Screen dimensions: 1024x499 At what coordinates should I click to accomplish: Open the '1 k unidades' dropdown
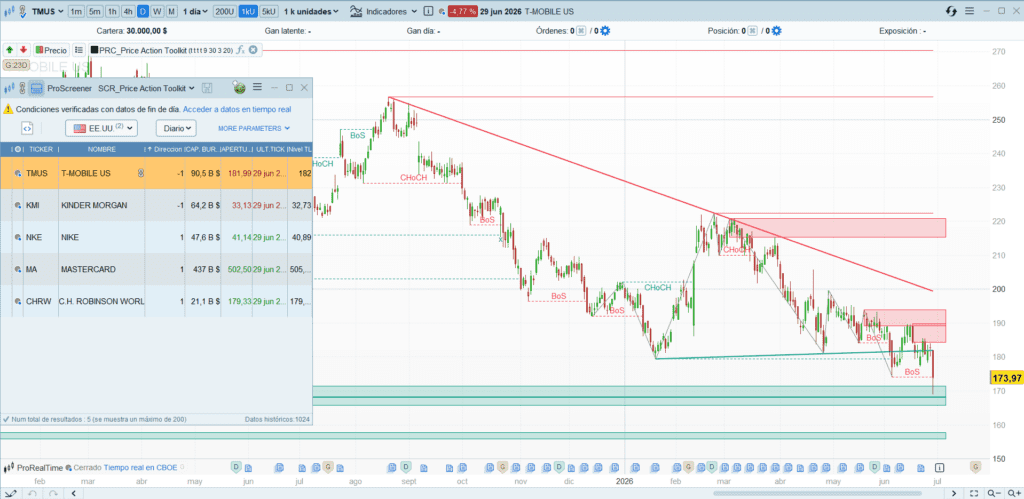coord(311,11)
